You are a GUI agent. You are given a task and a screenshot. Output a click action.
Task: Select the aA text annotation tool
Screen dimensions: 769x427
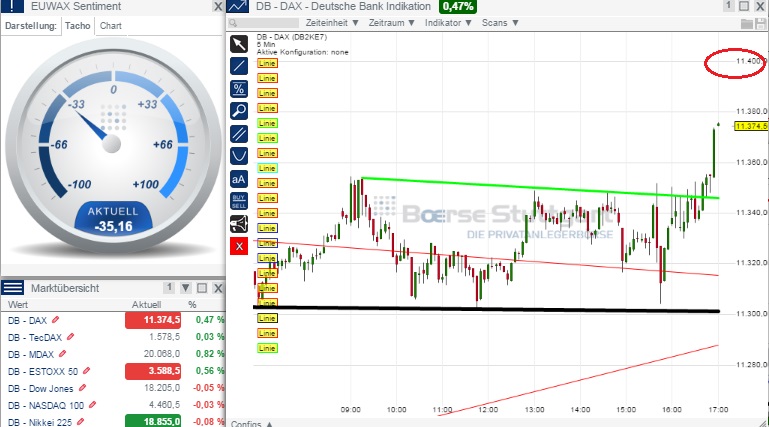[239, 179]
